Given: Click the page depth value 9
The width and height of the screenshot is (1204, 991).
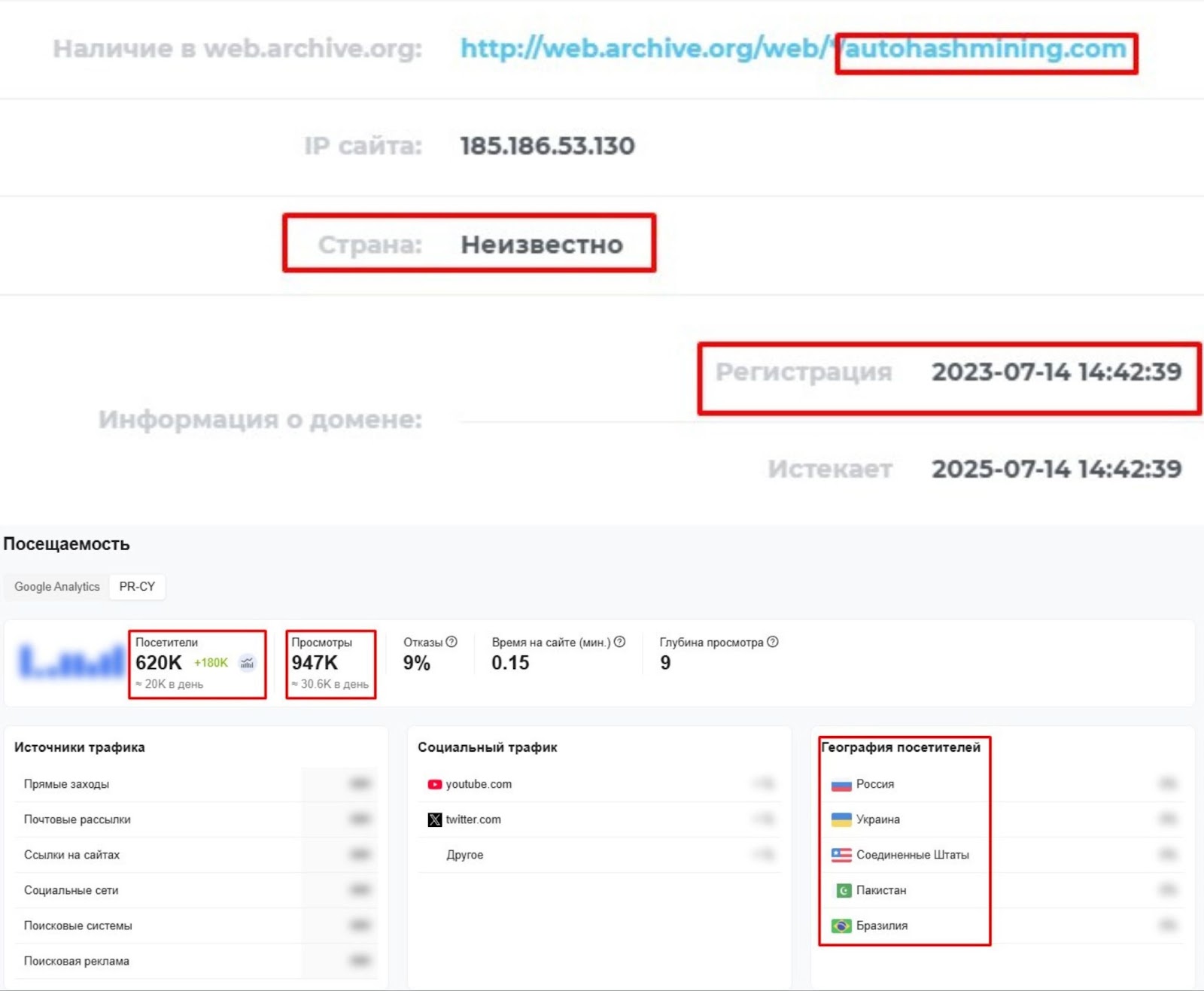Looking at the screenshot, I should point(665,663).
